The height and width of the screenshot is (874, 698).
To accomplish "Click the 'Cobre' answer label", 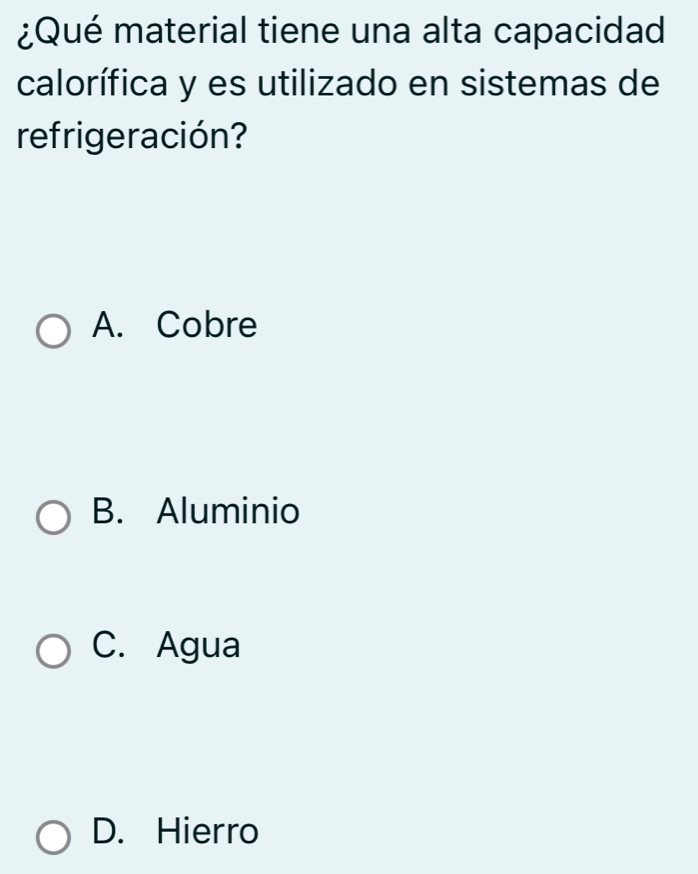I will (207, 325).
